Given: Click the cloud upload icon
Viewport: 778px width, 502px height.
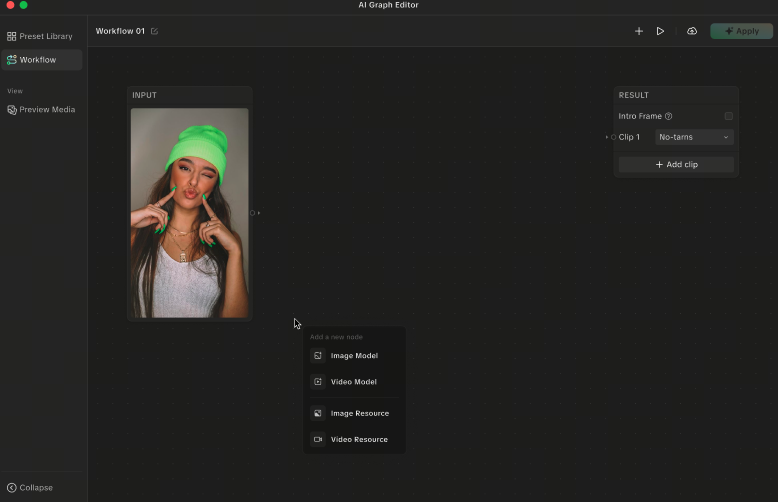Looking at the screenshot, I should coord(692,31).
